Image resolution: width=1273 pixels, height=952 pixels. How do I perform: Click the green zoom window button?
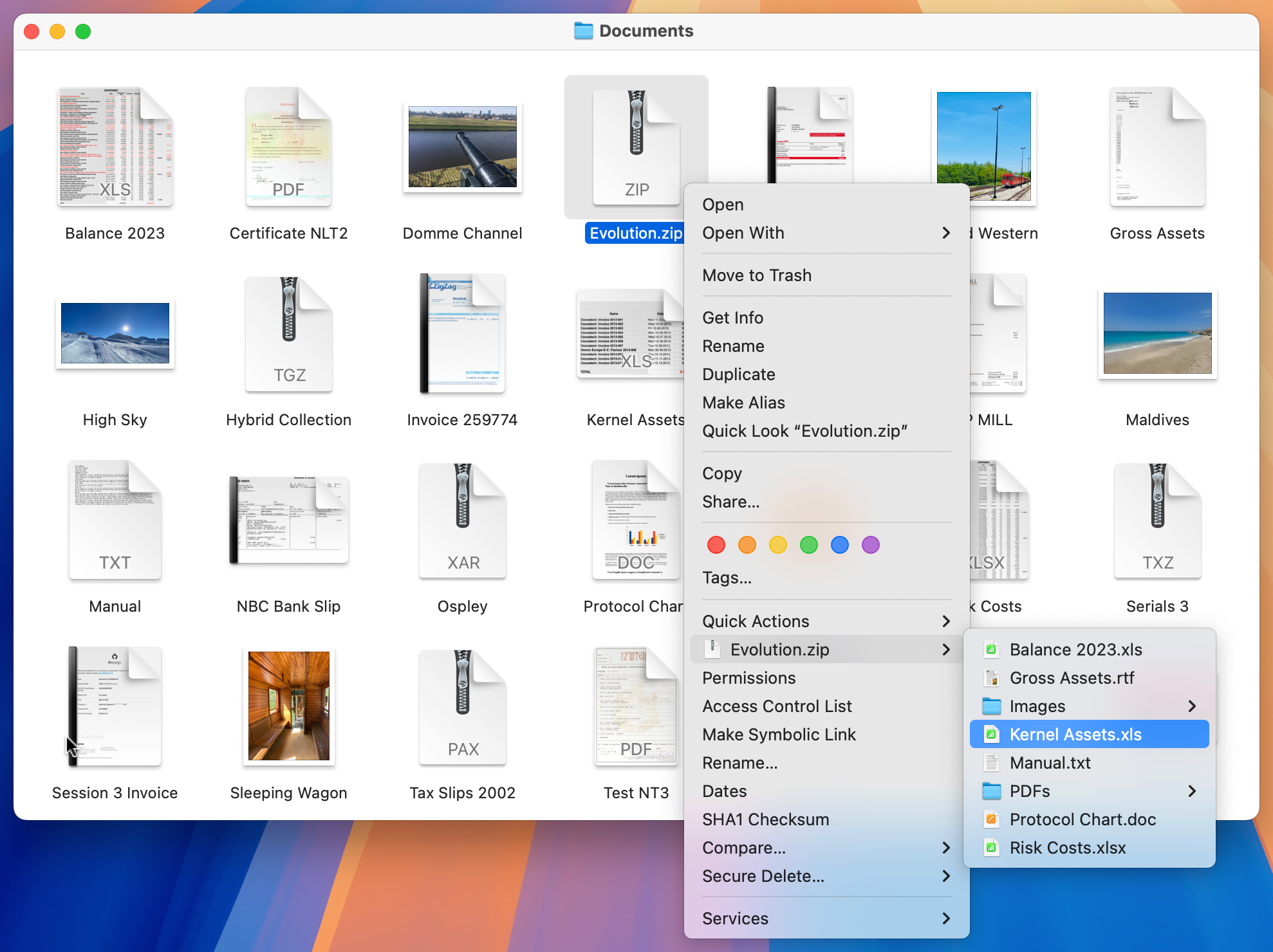coord(83,31)
